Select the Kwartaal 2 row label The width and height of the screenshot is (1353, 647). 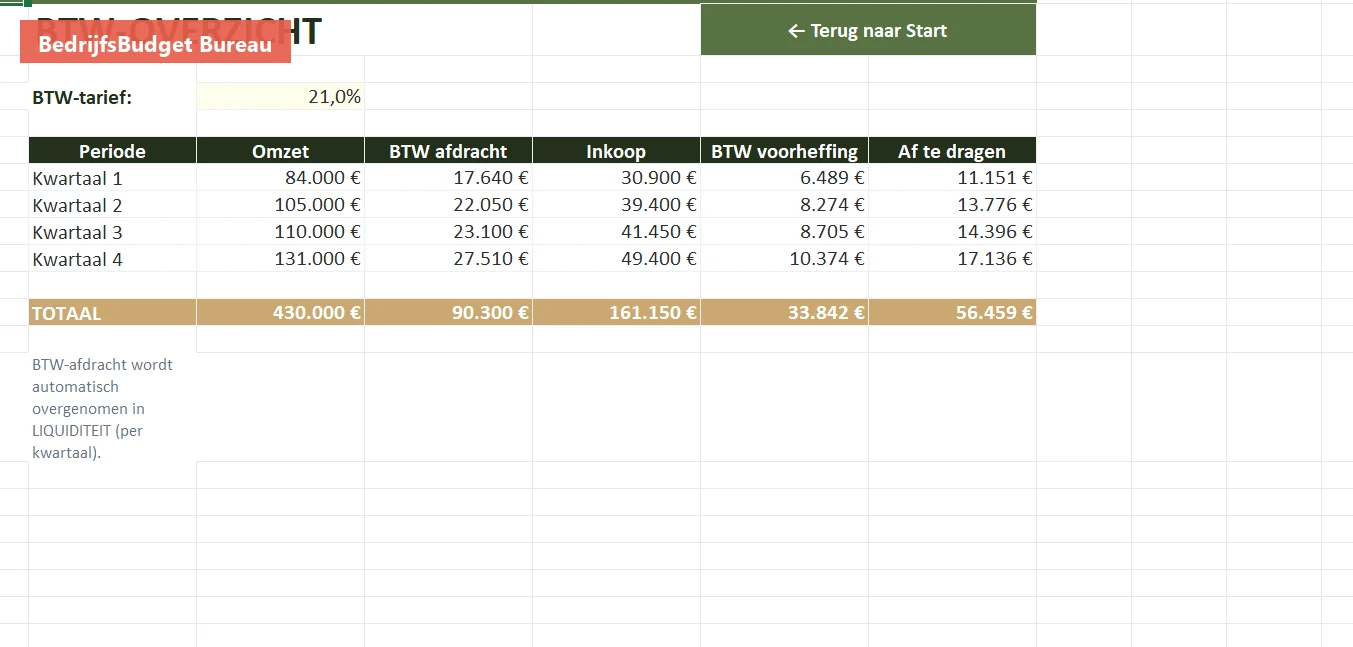pyautogui.click(x=113, y=205)
